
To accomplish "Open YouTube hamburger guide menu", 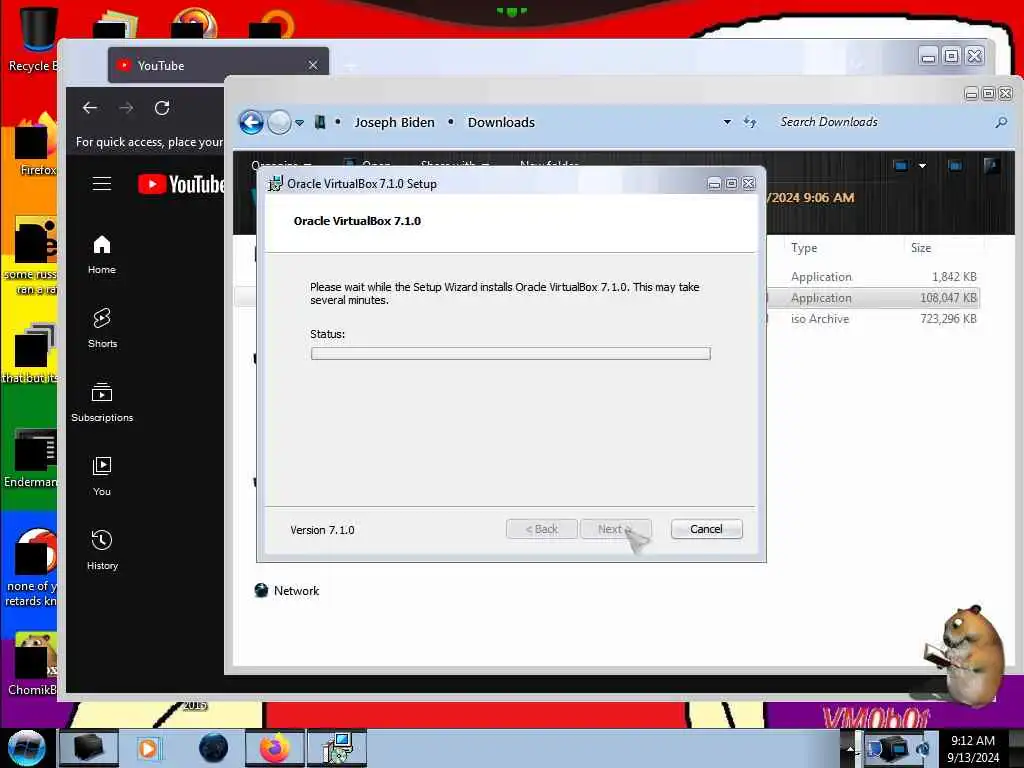I will 102,184.
